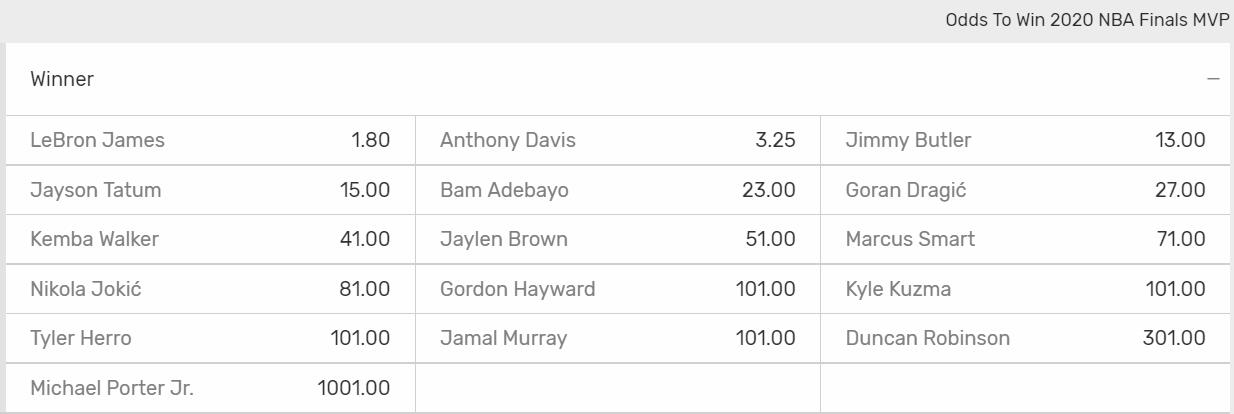Bet on Gordon Hayward at 101.00
The width and height of the screenshot is (1234, 414).
pyautogui.click(x=617, y=289)
